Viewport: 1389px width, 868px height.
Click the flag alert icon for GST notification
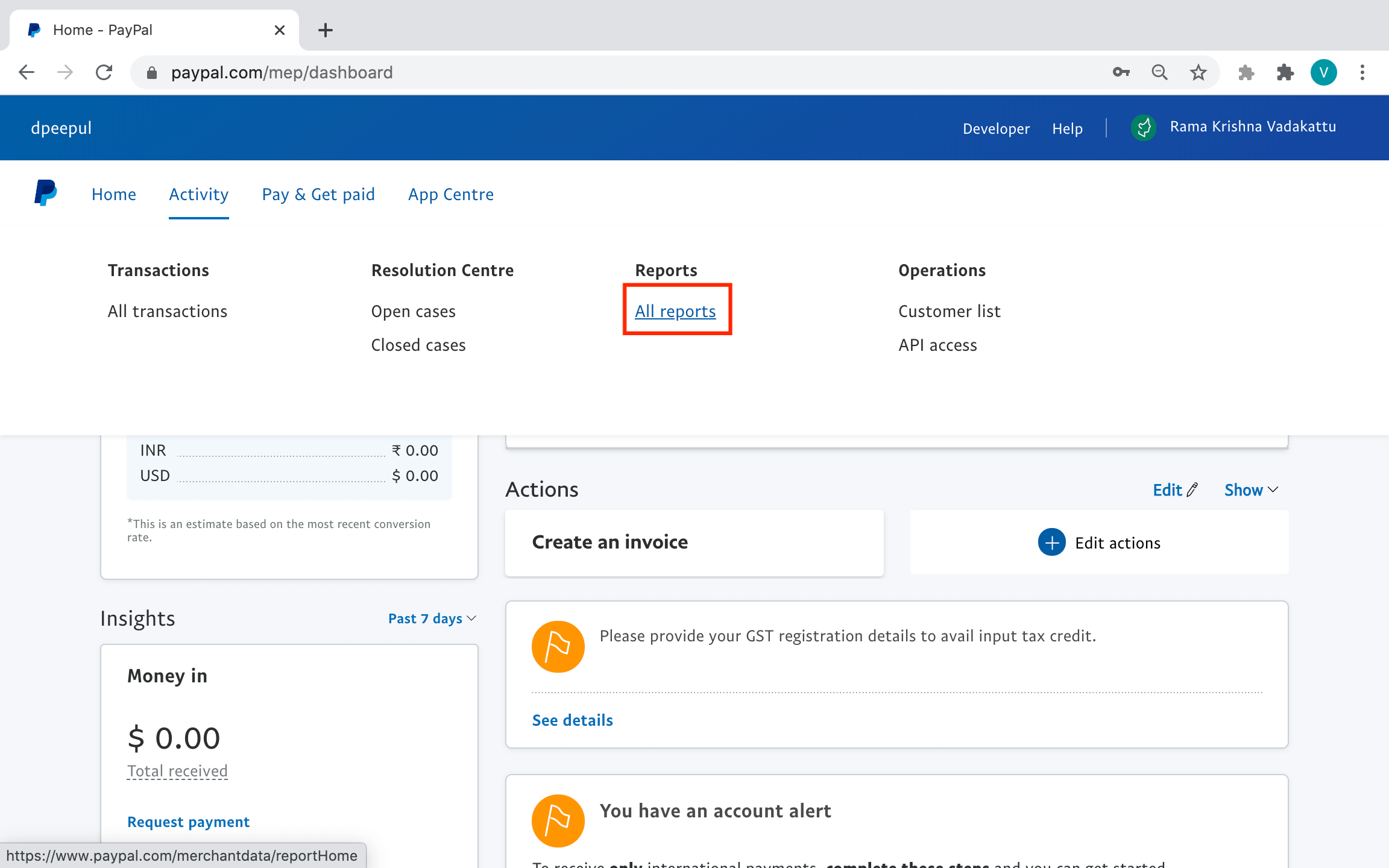point(557,646)
